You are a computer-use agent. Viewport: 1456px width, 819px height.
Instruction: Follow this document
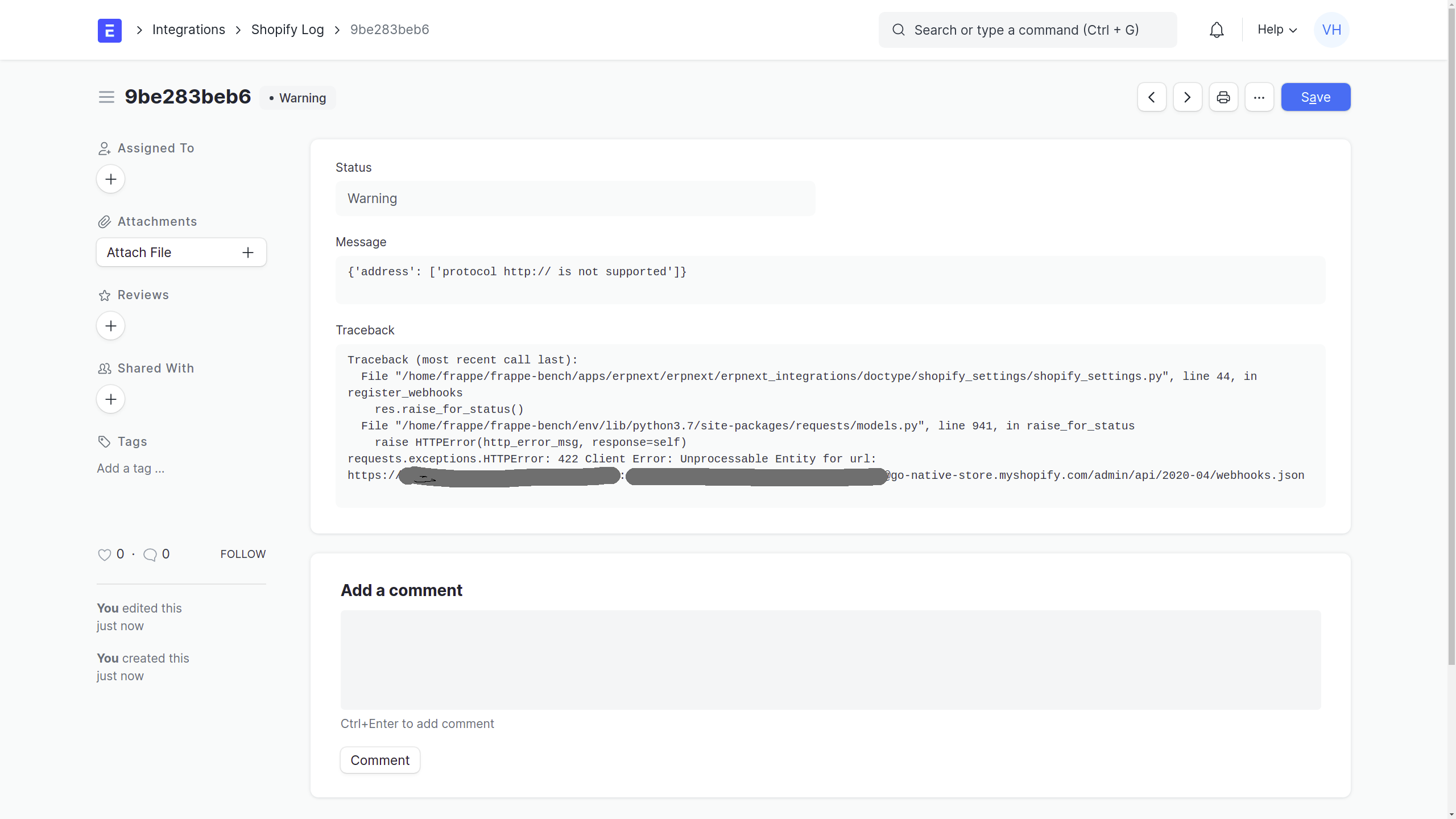243,553
